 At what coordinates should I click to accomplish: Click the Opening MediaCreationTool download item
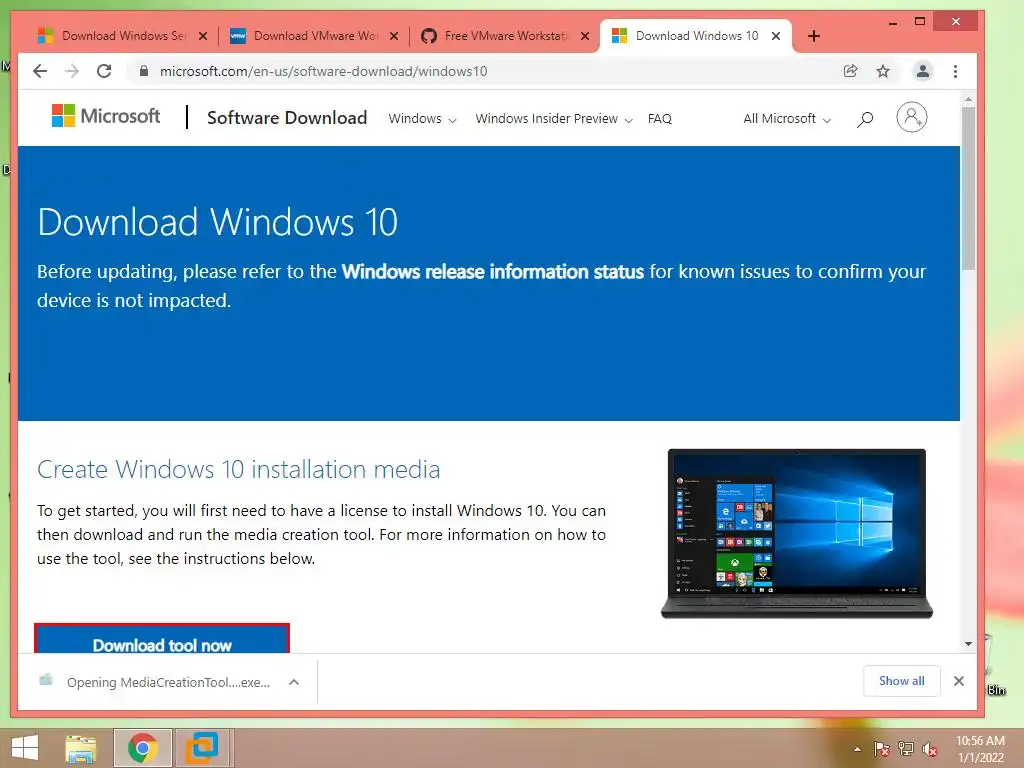click(x=168, y=682)
